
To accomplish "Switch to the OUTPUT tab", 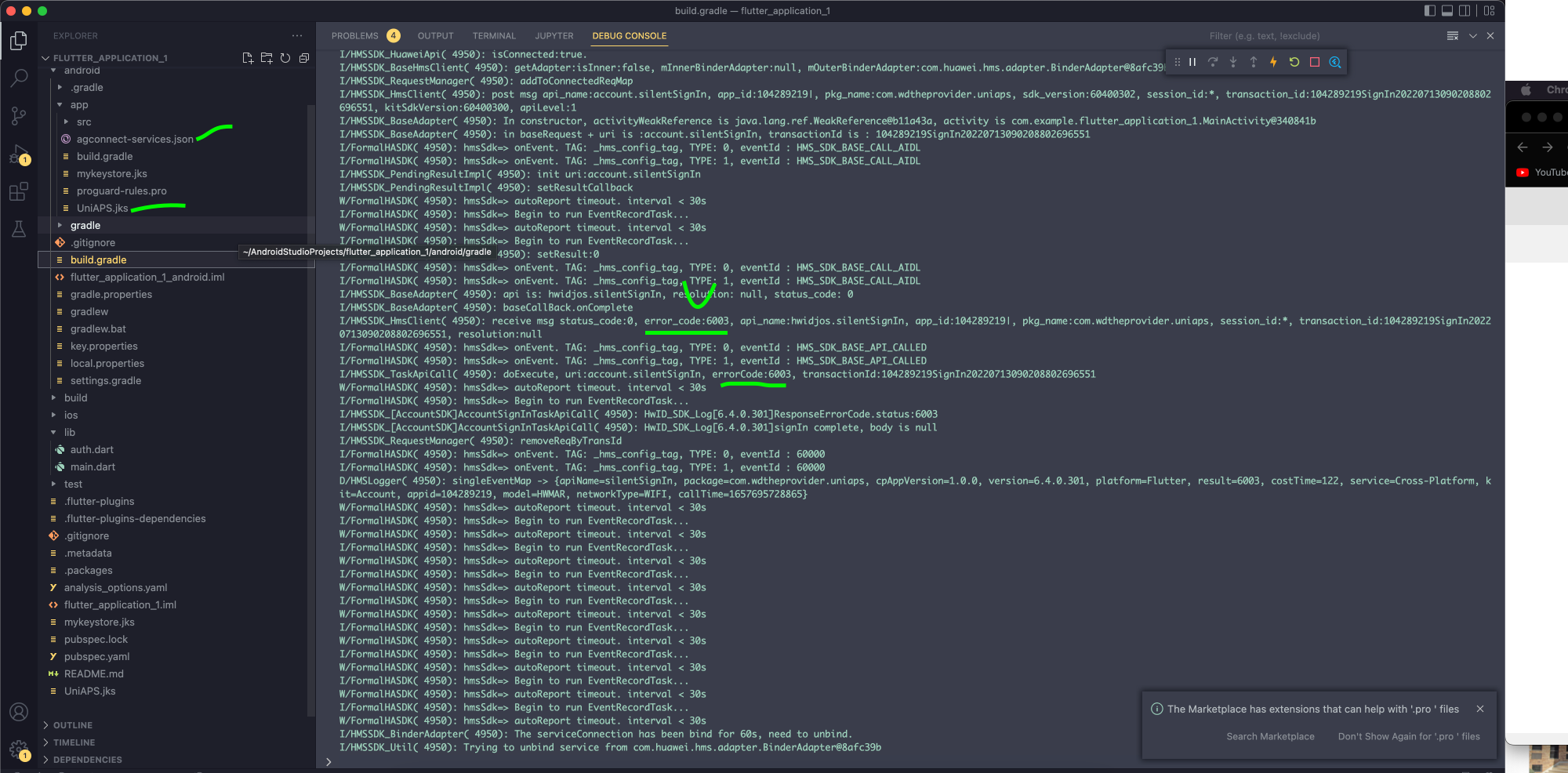I will [435, 36].
